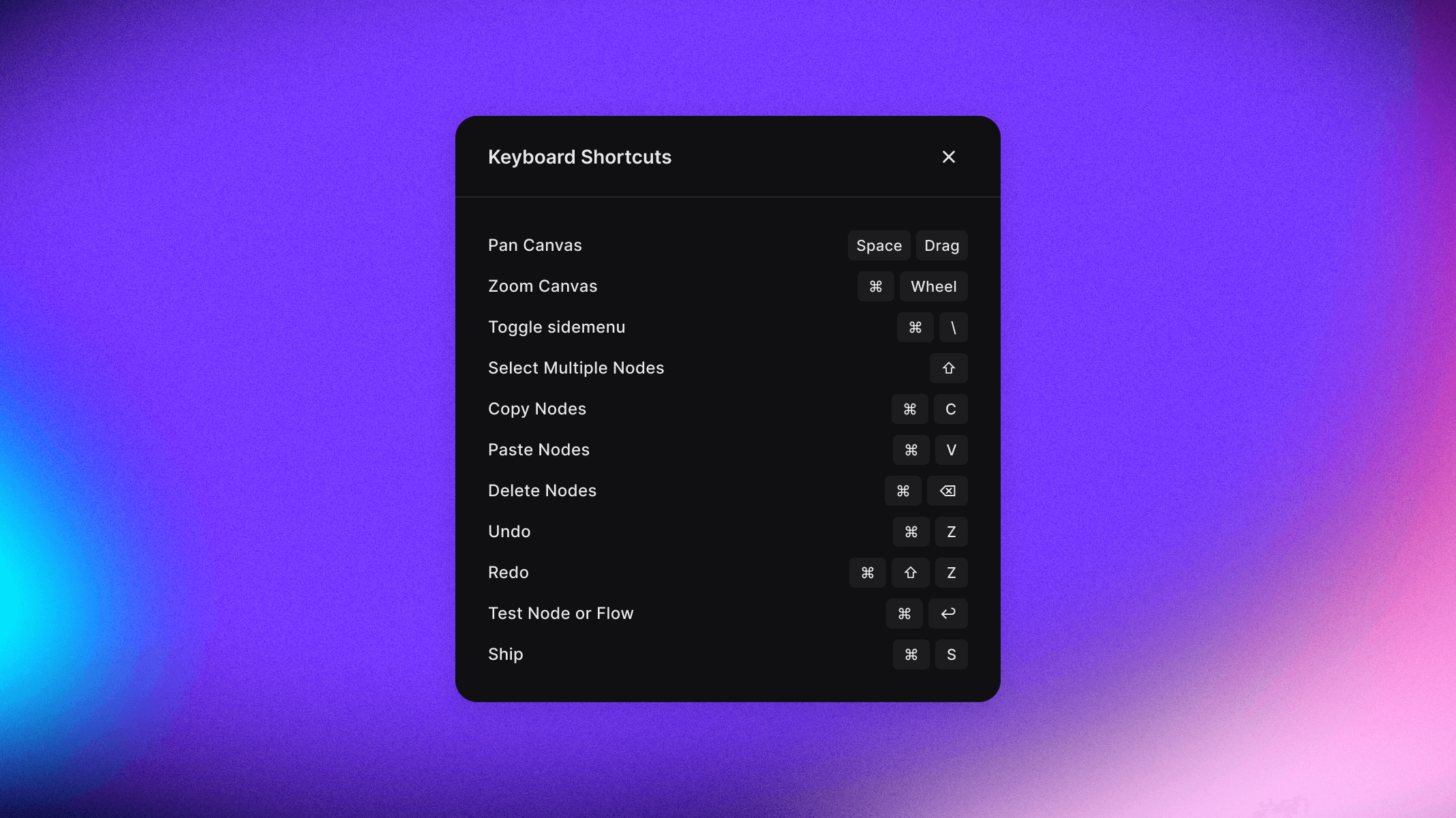Click the Command icon in Zoom Canvas row
This screenshot has height=818, width=1456.
(875, 286)
